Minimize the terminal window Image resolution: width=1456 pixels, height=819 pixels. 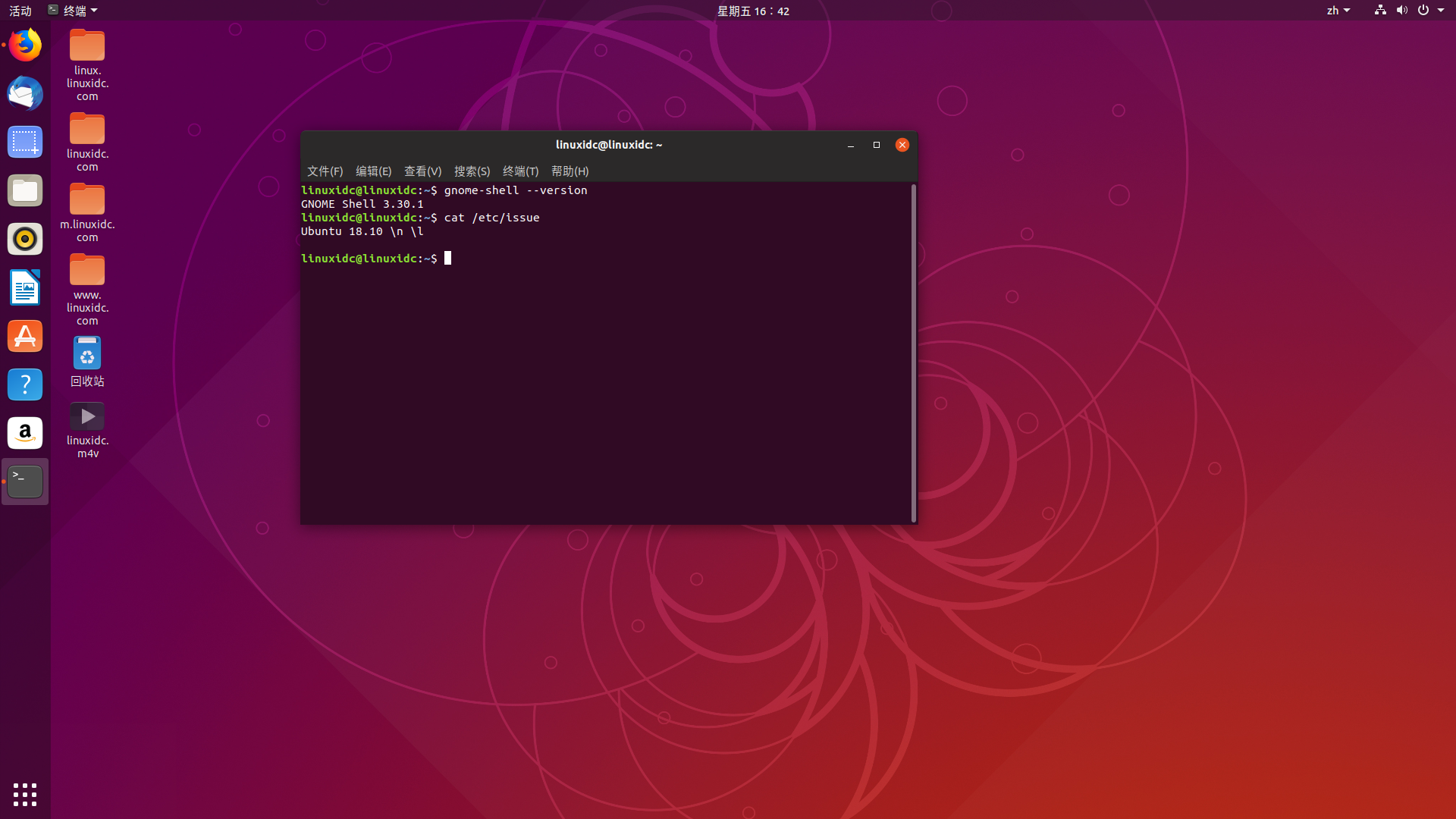click(851, 145)
